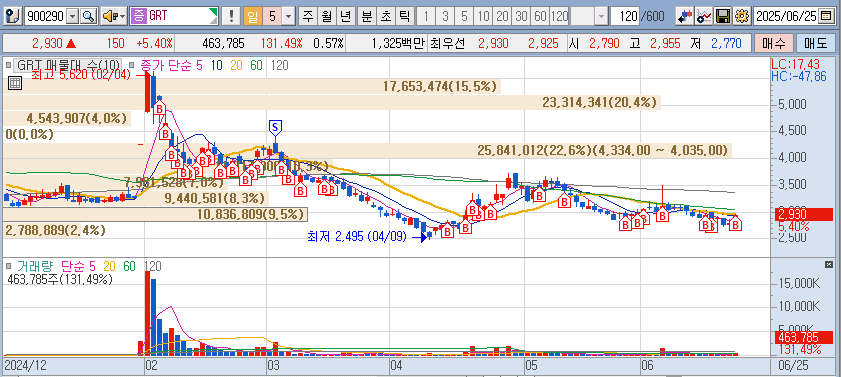Click the 최고 5,620 (02/04) high label
Image resolution: width=841 pixels, height=377 pixels.
80,75
